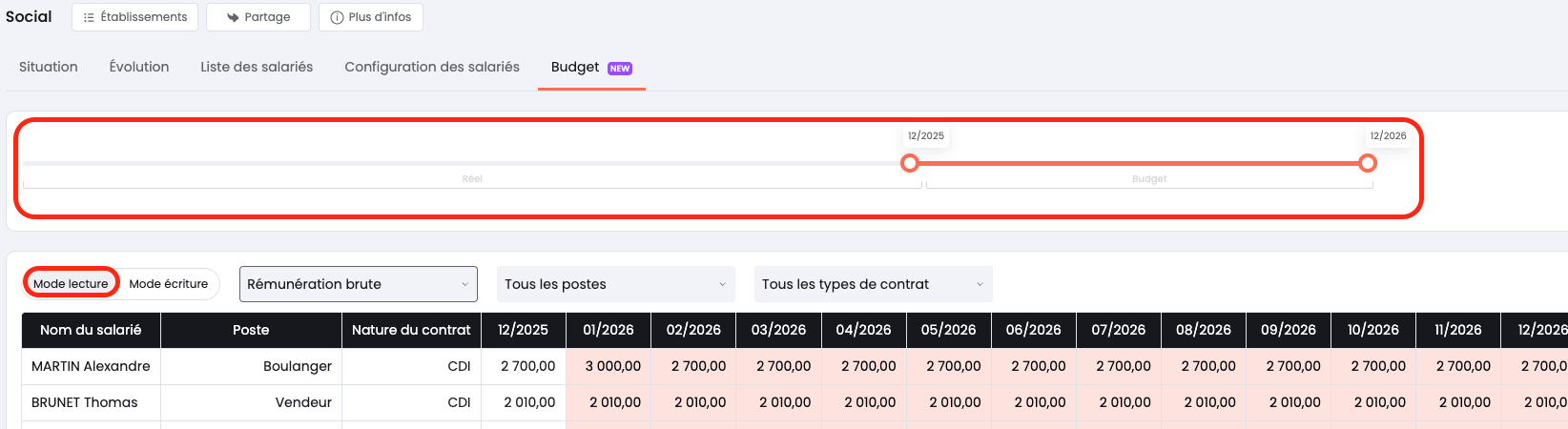
Task: Switch to the Évolution tab
Action: pyautogui.click(x=139, y=67)
